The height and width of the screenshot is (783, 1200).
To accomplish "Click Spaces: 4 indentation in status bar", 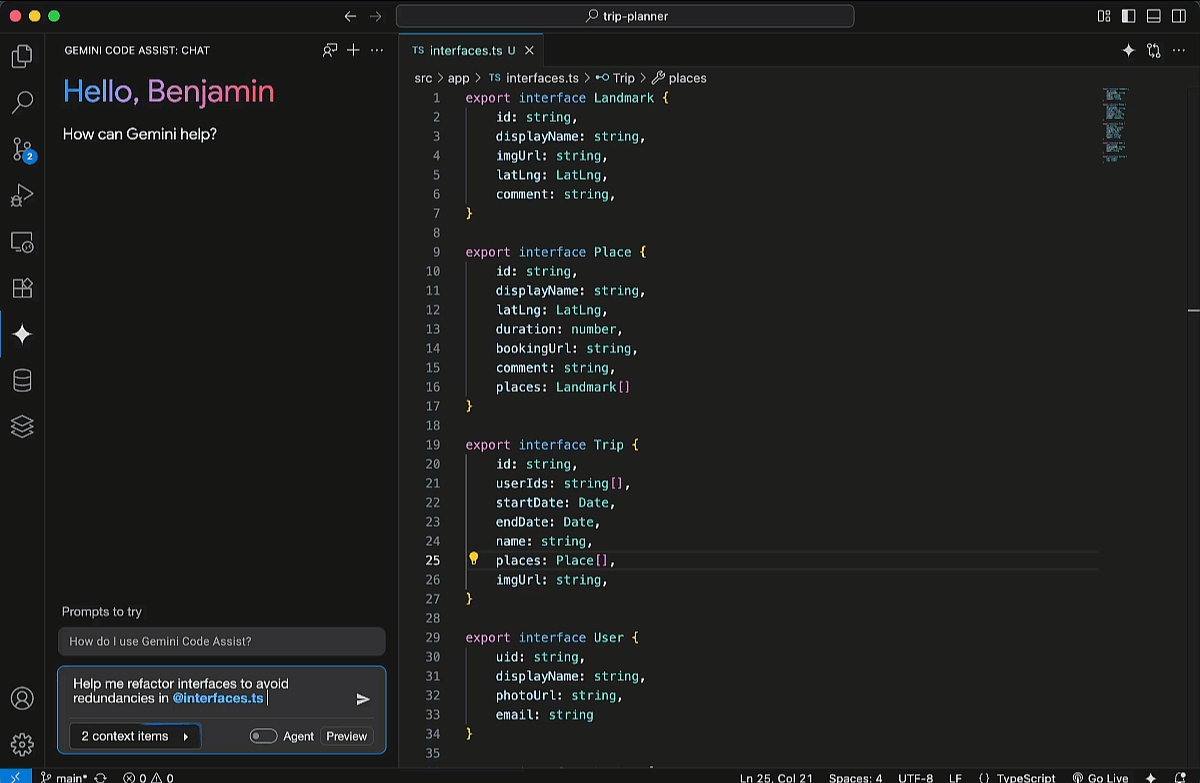I will (855, 777).
